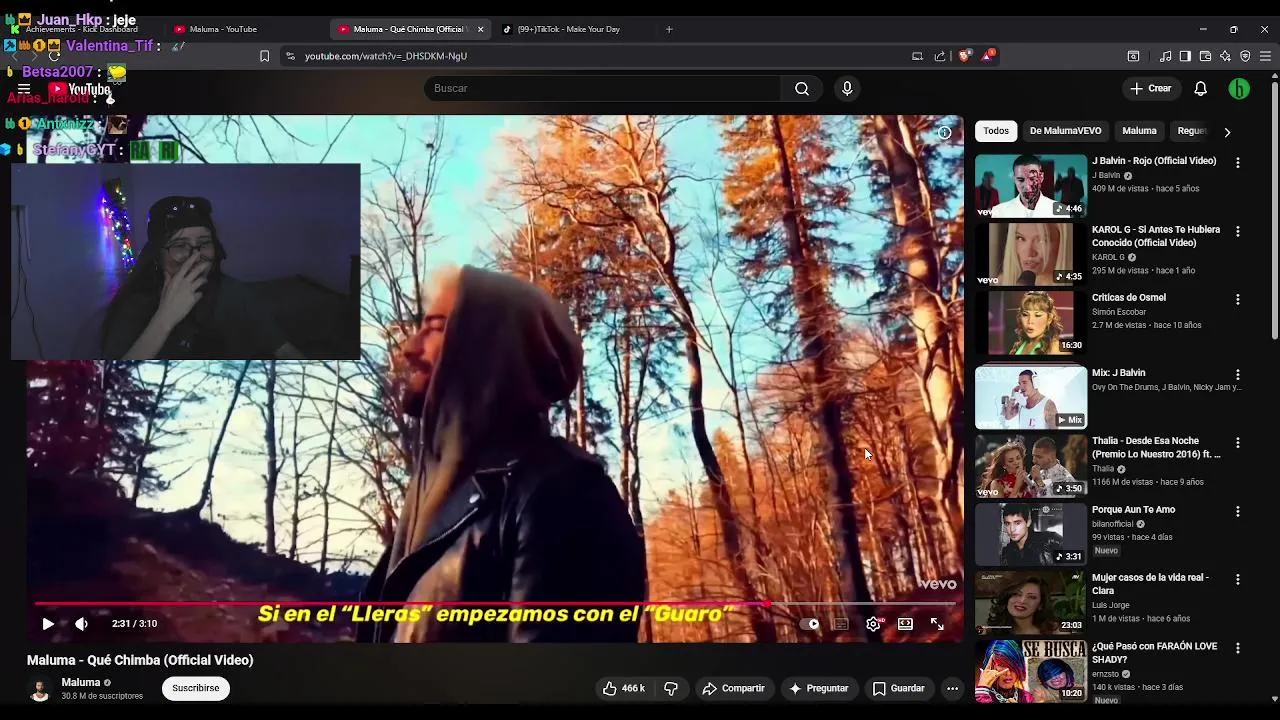Switch to the Maluma - YouTube browser tab
This screenshot has height=720, width=1280.
[x=222, y=29]
